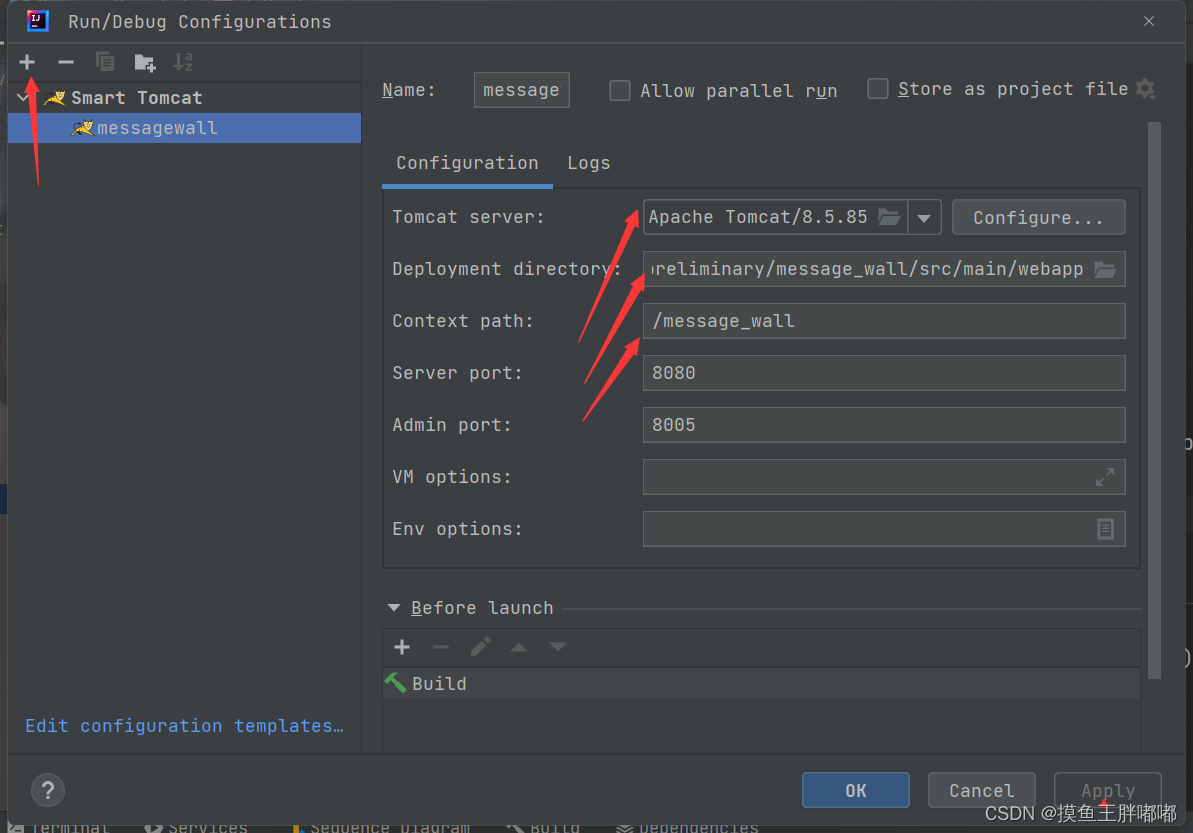Image resolution: width=1193 pixels, height=833 pixels.
Task: Select messagewall configuration in tree
Action: [184, 128]
